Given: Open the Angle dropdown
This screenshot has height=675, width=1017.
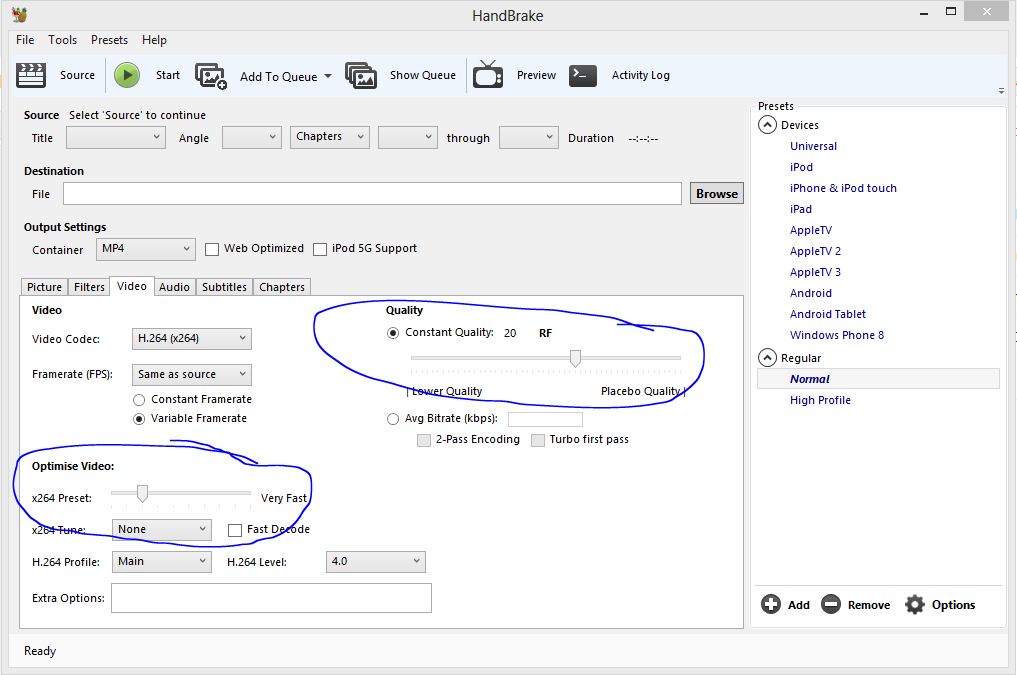Looking at the screenshot, I should pos(252,137).
